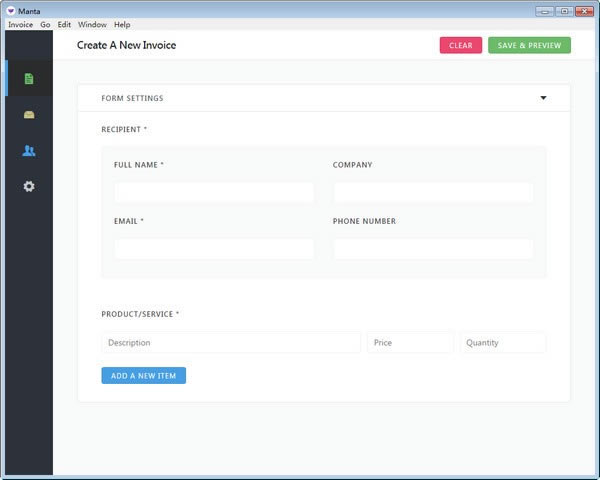
Task: Click the Clear button
Action: [461, 45]
